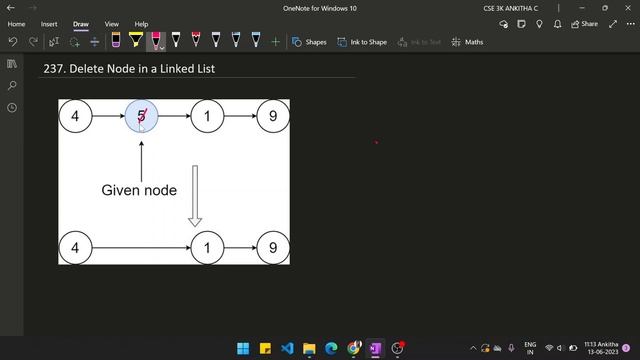Click the page title Delete Node in a Linked List
The height and width of the screenshot is (360, 640).
coord(129,69)
